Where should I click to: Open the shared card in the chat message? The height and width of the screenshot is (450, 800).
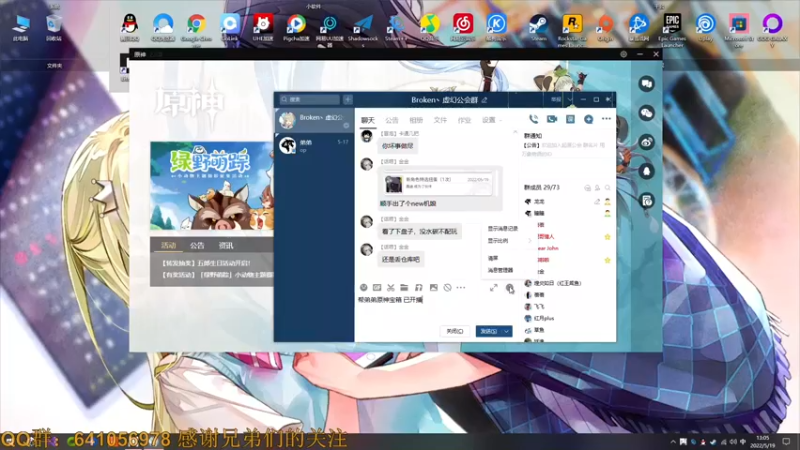pos(439,184)
